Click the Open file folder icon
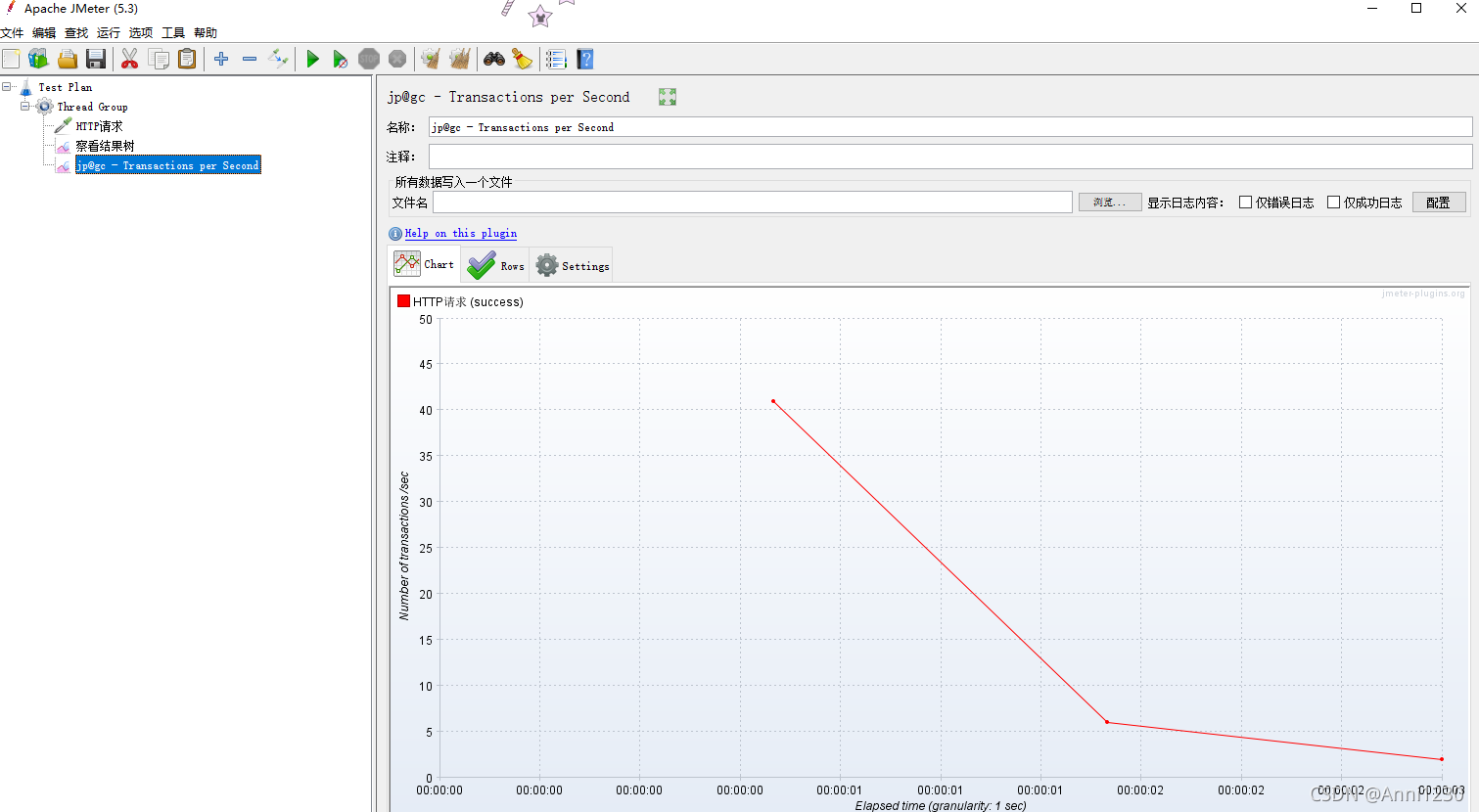This screenshot has width=1479, height=812. tap(67, 60)
